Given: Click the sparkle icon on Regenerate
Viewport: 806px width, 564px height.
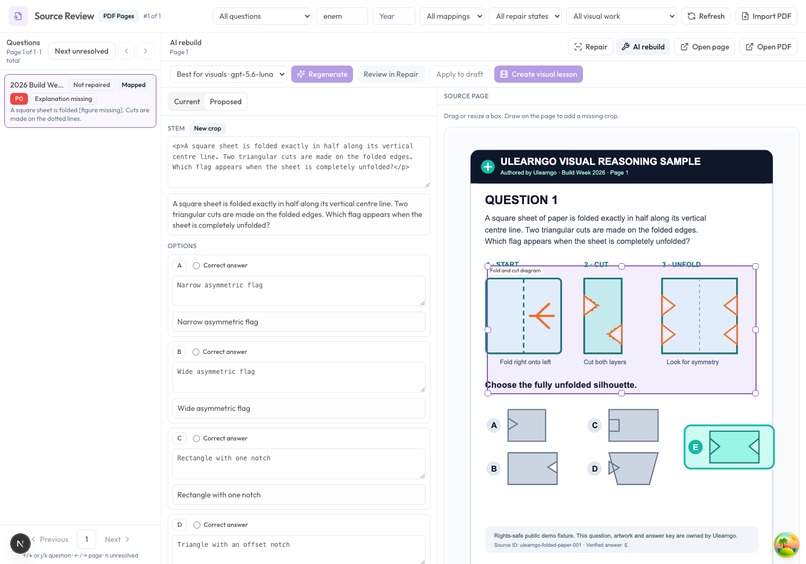Looking at the screenshot, I should 301,74.
